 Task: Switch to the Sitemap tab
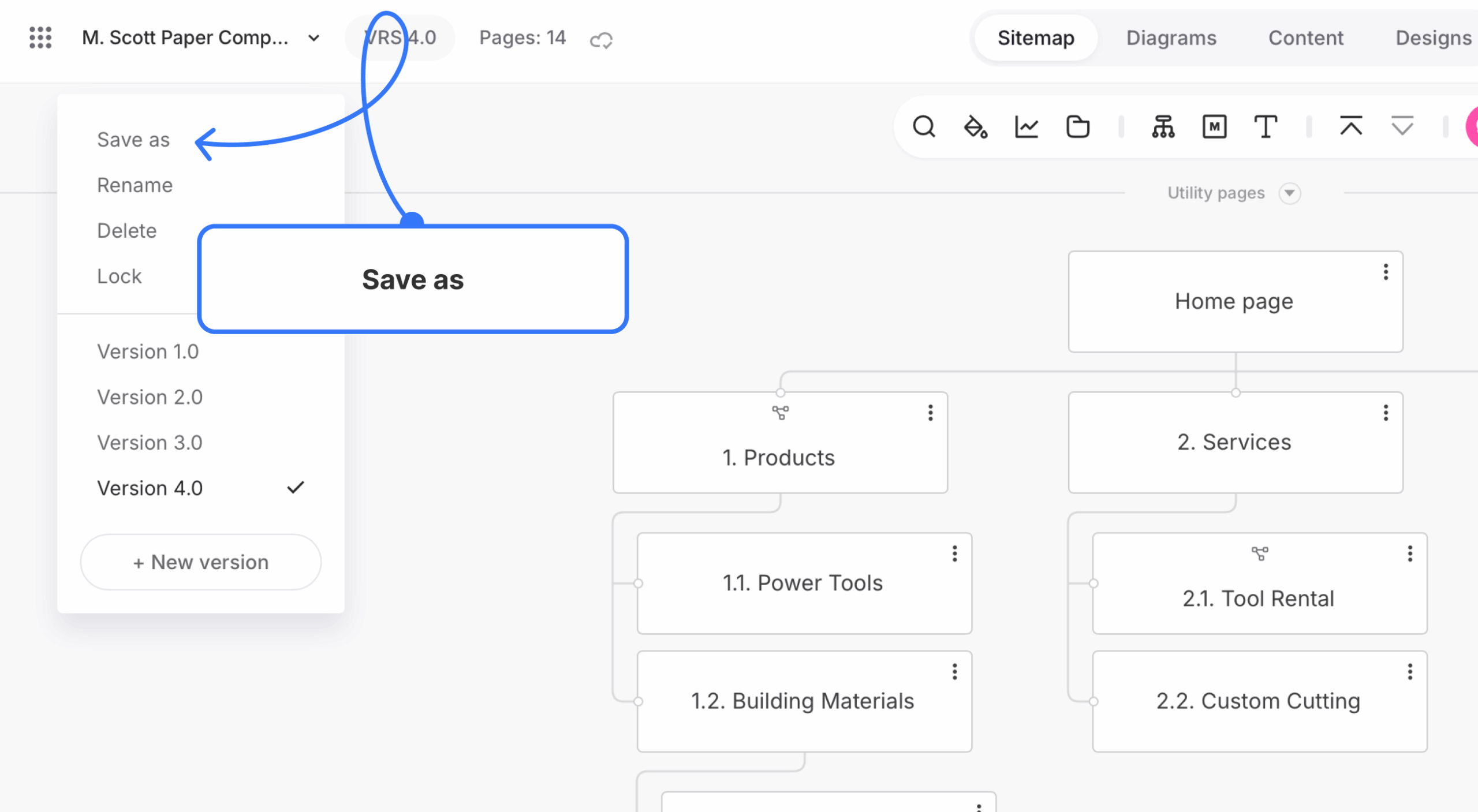click(1036, 38)
